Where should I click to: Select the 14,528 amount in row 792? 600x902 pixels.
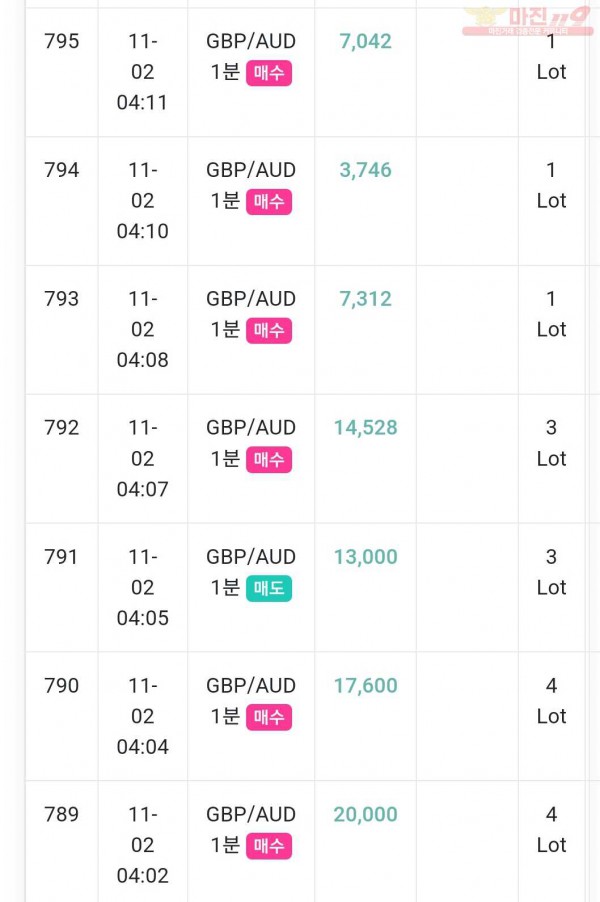tap(365, 428)
